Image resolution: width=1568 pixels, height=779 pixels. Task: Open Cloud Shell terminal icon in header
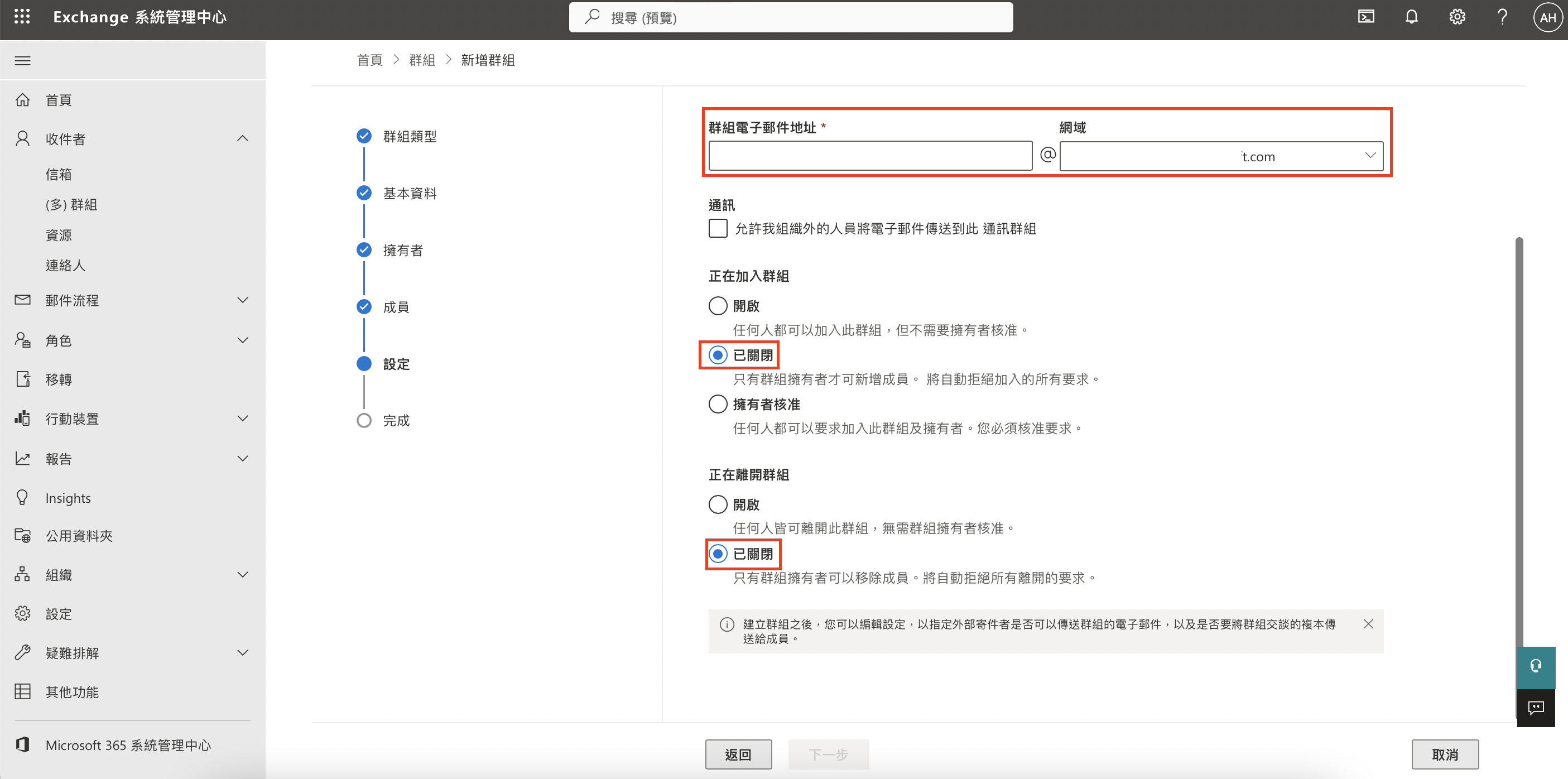pos(1366,17)
